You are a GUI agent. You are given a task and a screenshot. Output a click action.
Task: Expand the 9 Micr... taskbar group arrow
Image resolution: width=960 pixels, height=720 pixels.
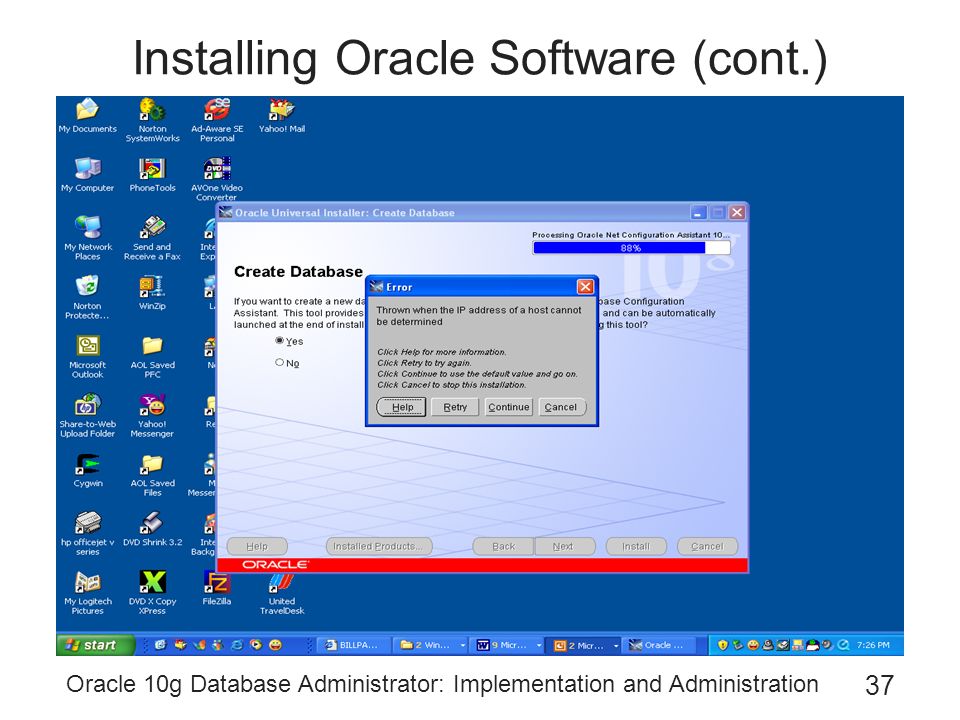click(x=539, y=645)
